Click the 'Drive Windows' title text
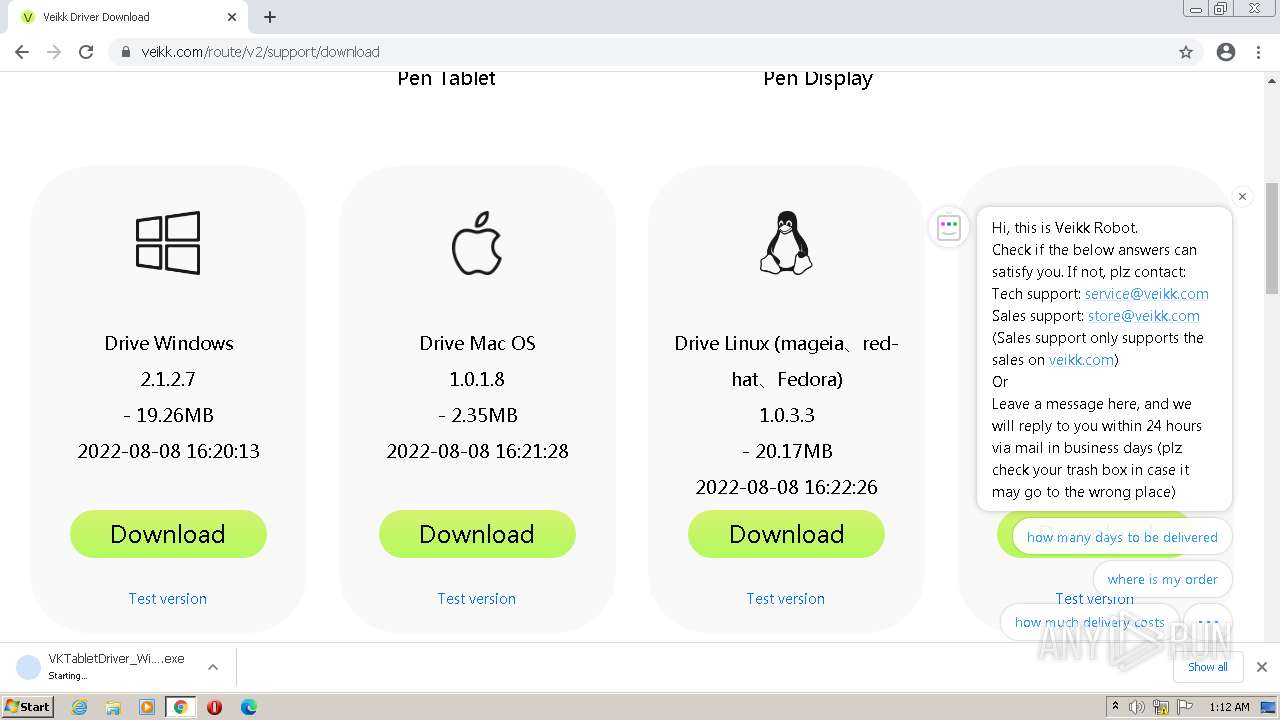 click(169, 343)
